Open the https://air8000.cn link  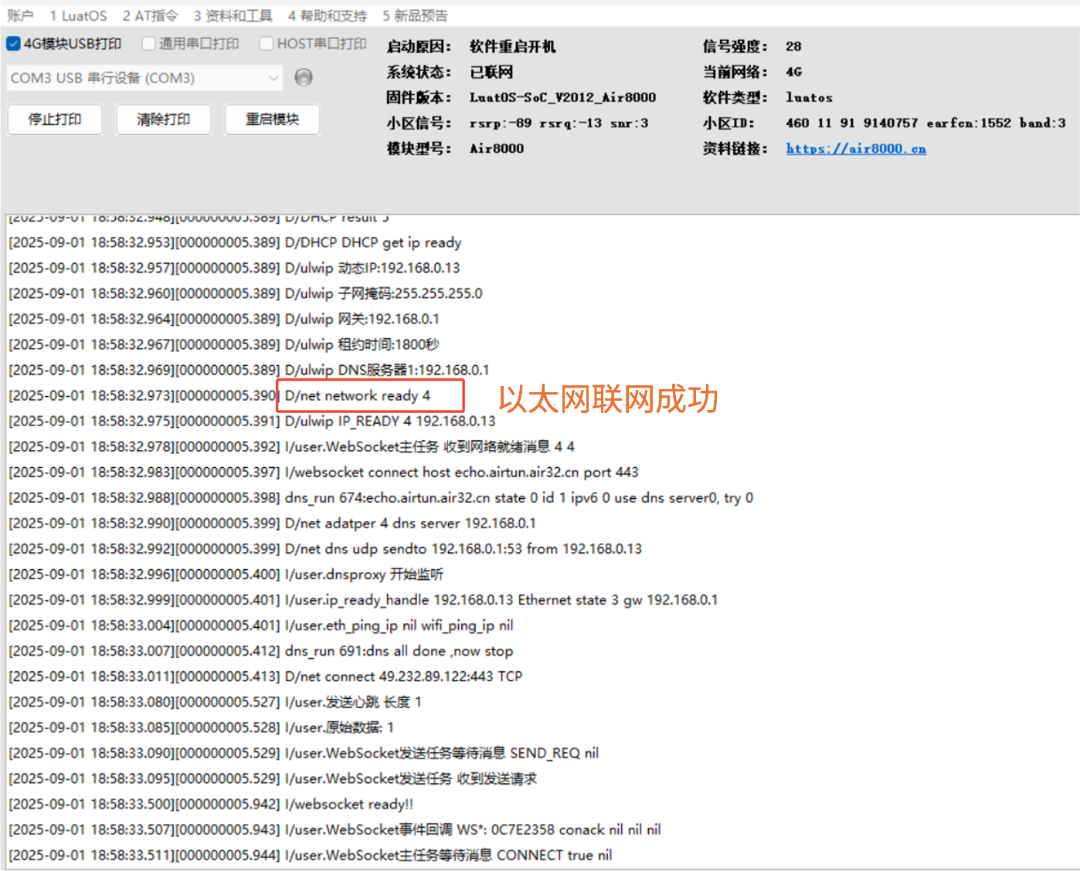point(855,148)
